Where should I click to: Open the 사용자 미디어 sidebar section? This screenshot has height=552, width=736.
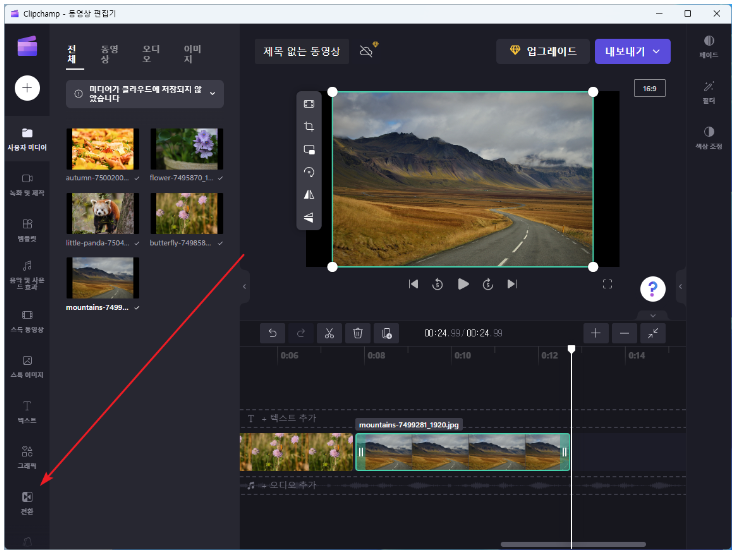click(27, 139)
